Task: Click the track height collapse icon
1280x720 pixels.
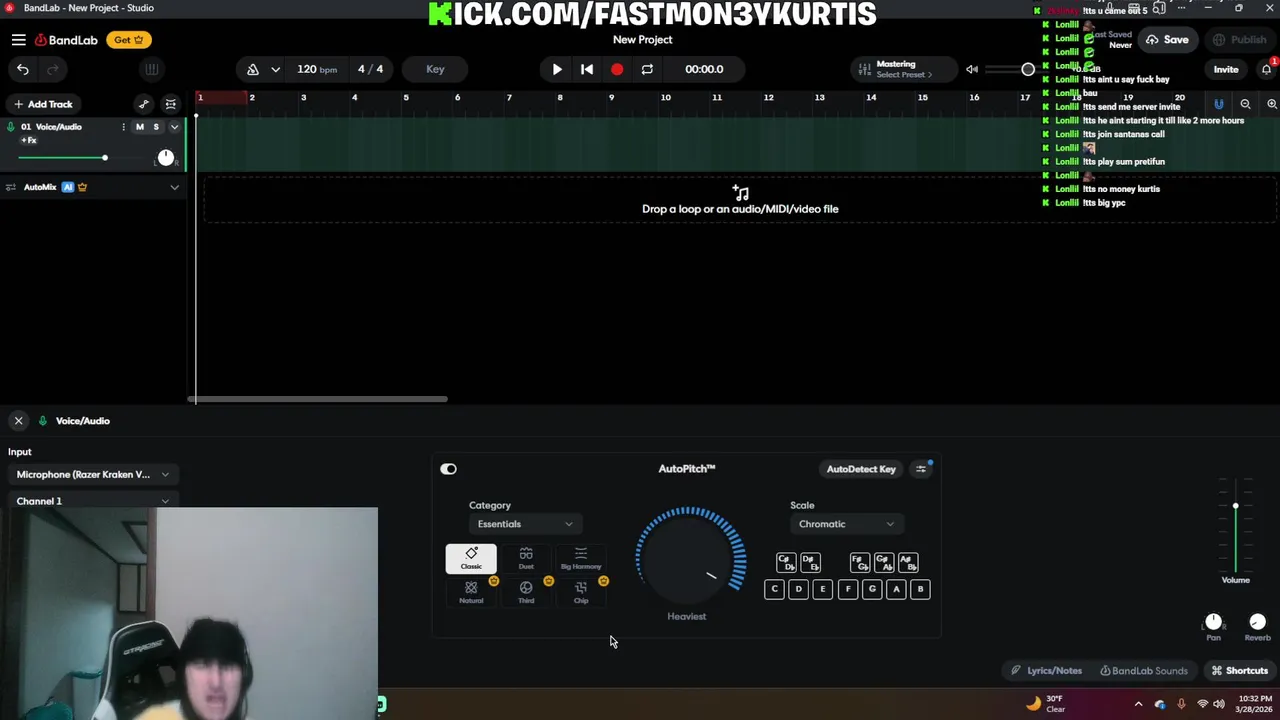Action: (171, 104)
